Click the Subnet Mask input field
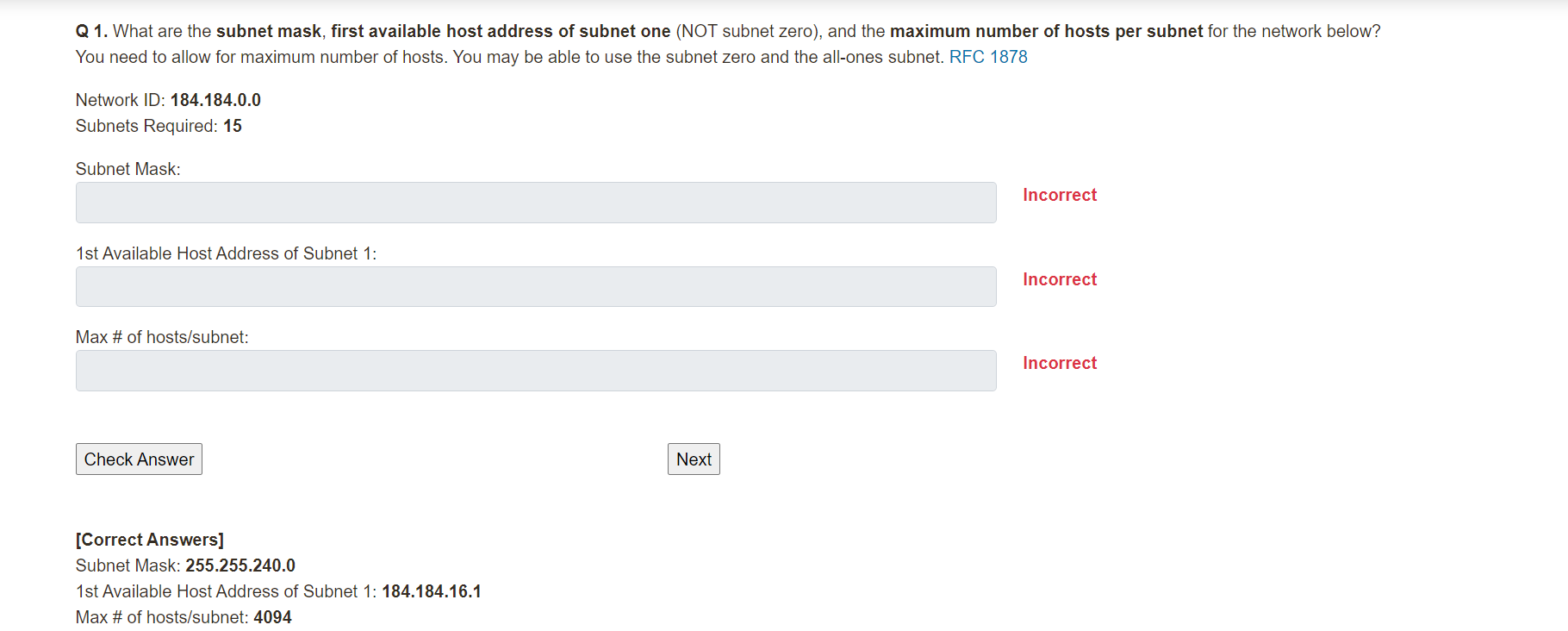The image size is (1568, 631). [x=536, y=203]
